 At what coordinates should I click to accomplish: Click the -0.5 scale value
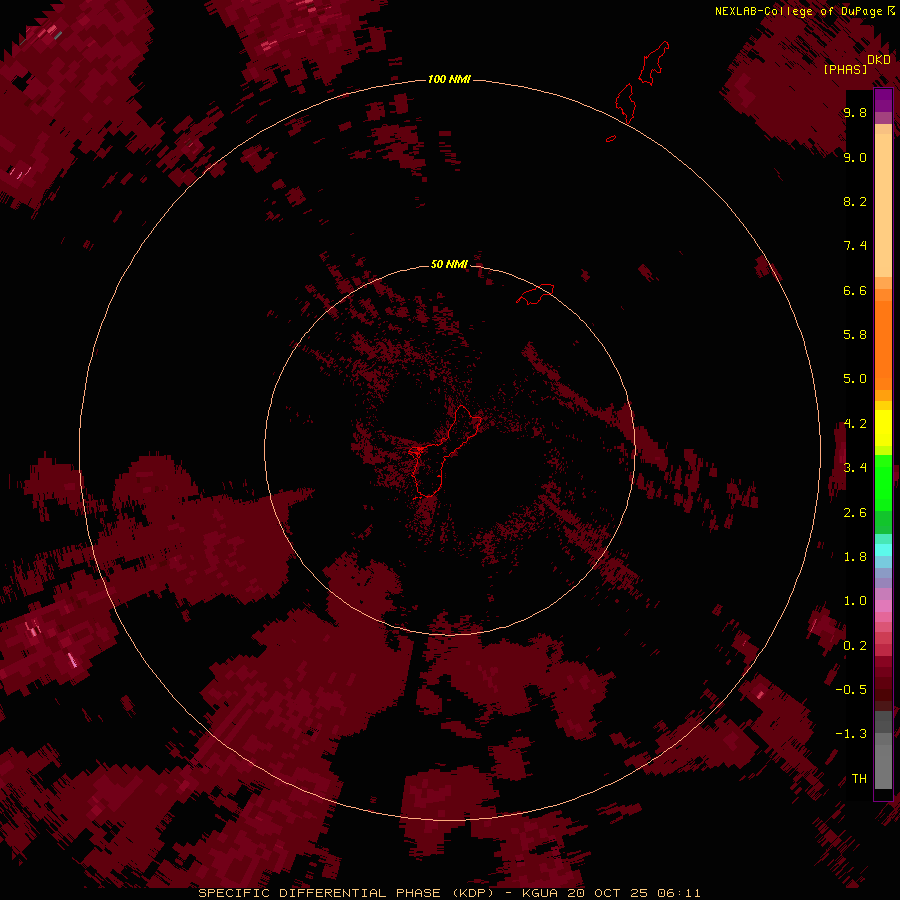click(x=851, y=690)
